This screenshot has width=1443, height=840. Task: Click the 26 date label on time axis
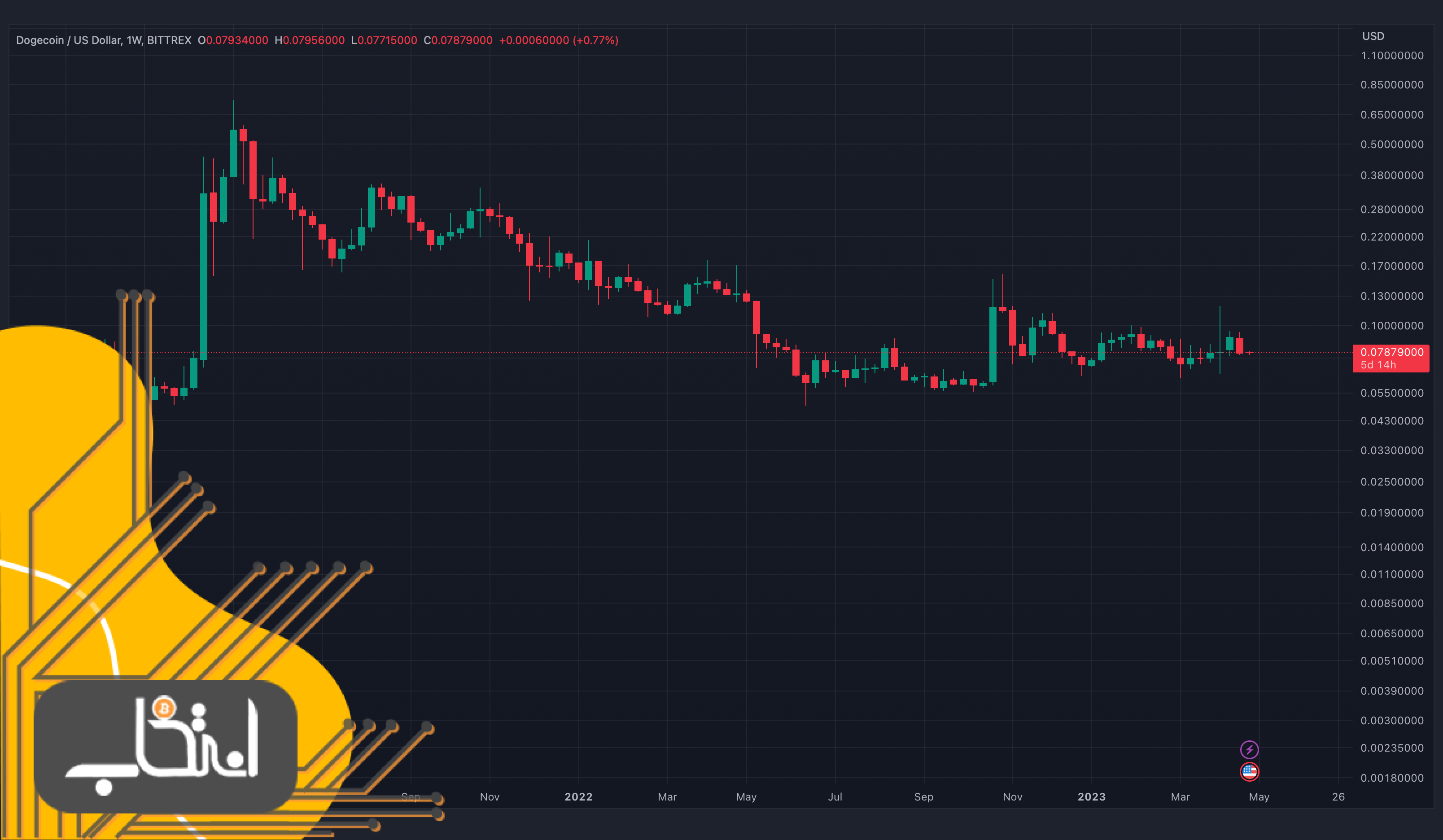tap(1338, 796)
